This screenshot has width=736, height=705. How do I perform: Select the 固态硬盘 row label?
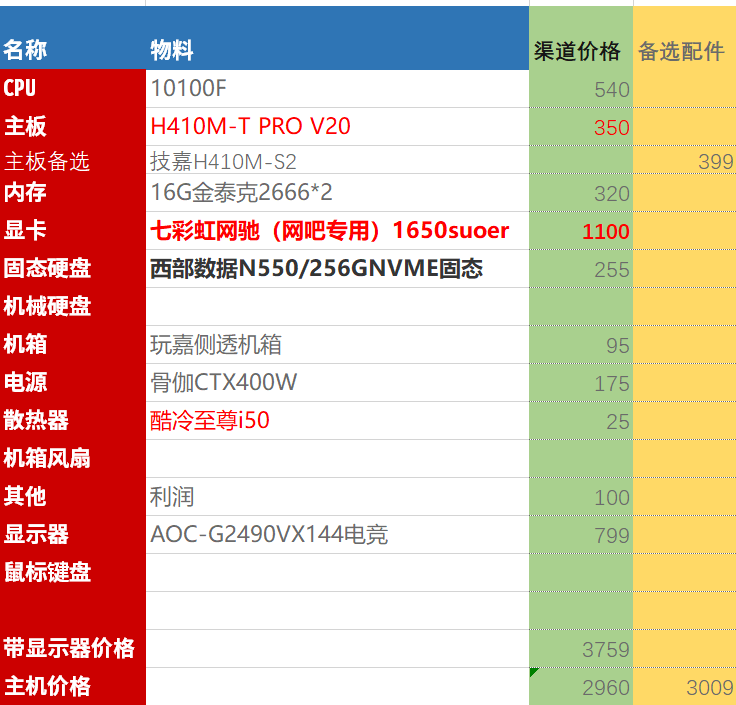[73, 269]
